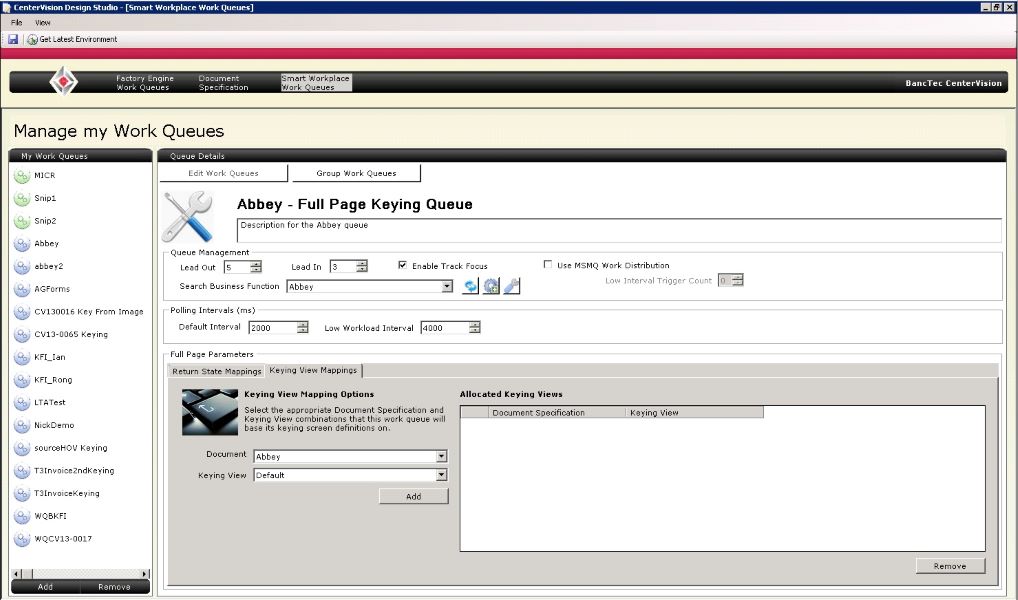Click the queue list scroll right arrow
Screen dimensions: 1018x600
145,574
